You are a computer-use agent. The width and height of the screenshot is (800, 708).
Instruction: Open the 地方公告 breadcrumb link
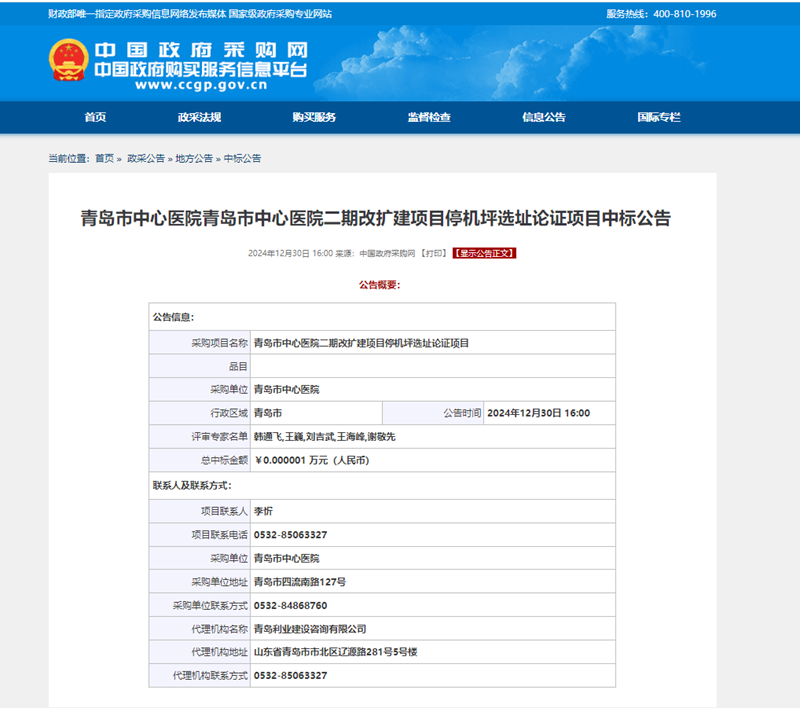tap(194, 159)
